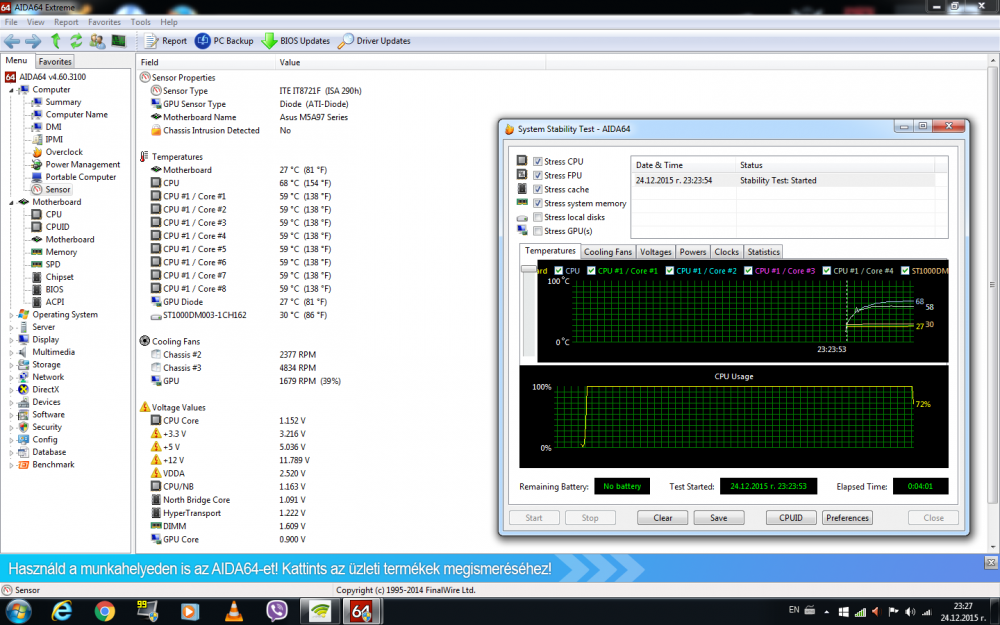Toggle CPU #1 / Core #3 graph checkbox

click(x=748, y=271)
